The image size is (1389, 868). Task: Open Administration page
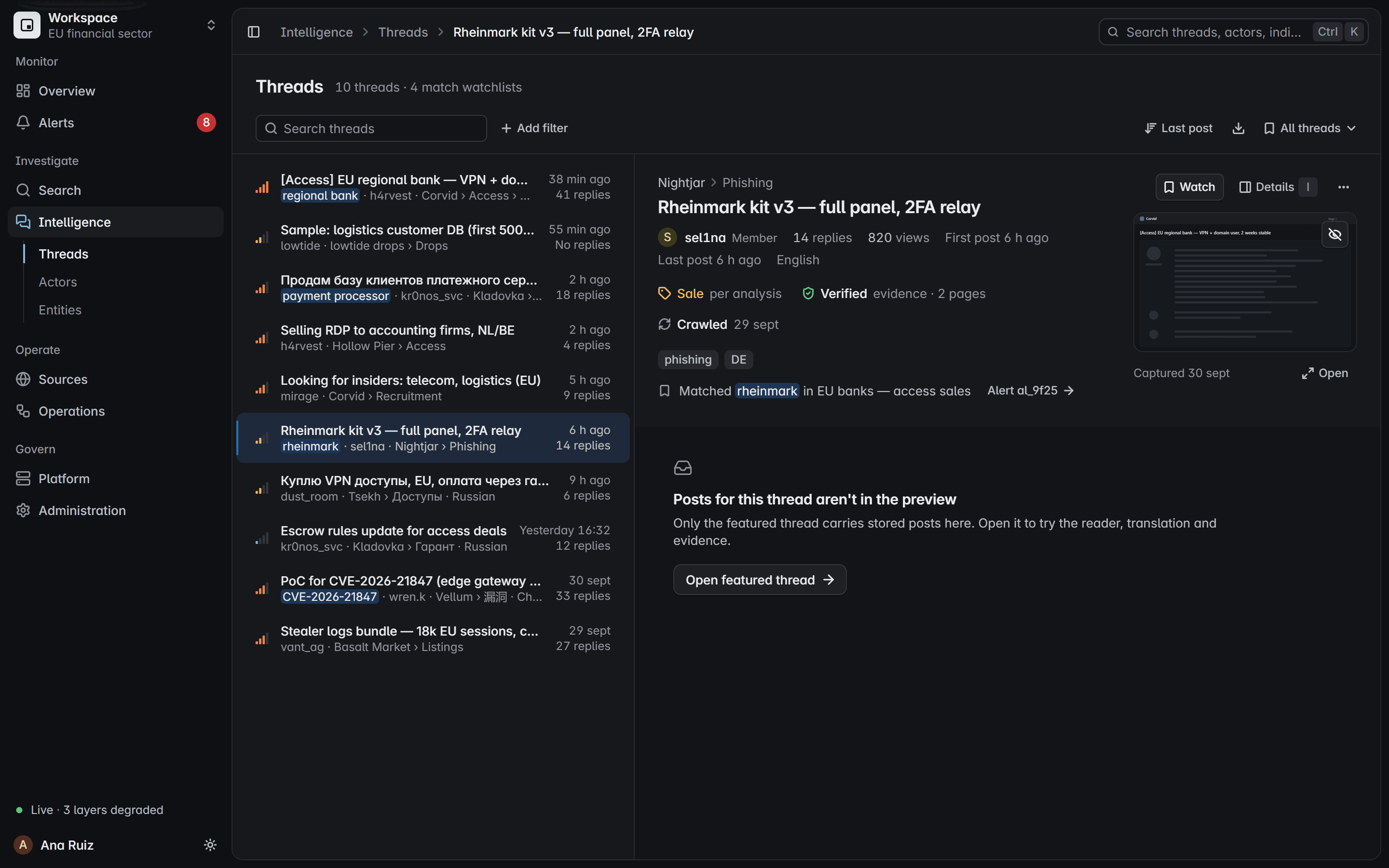pos(115,510)
